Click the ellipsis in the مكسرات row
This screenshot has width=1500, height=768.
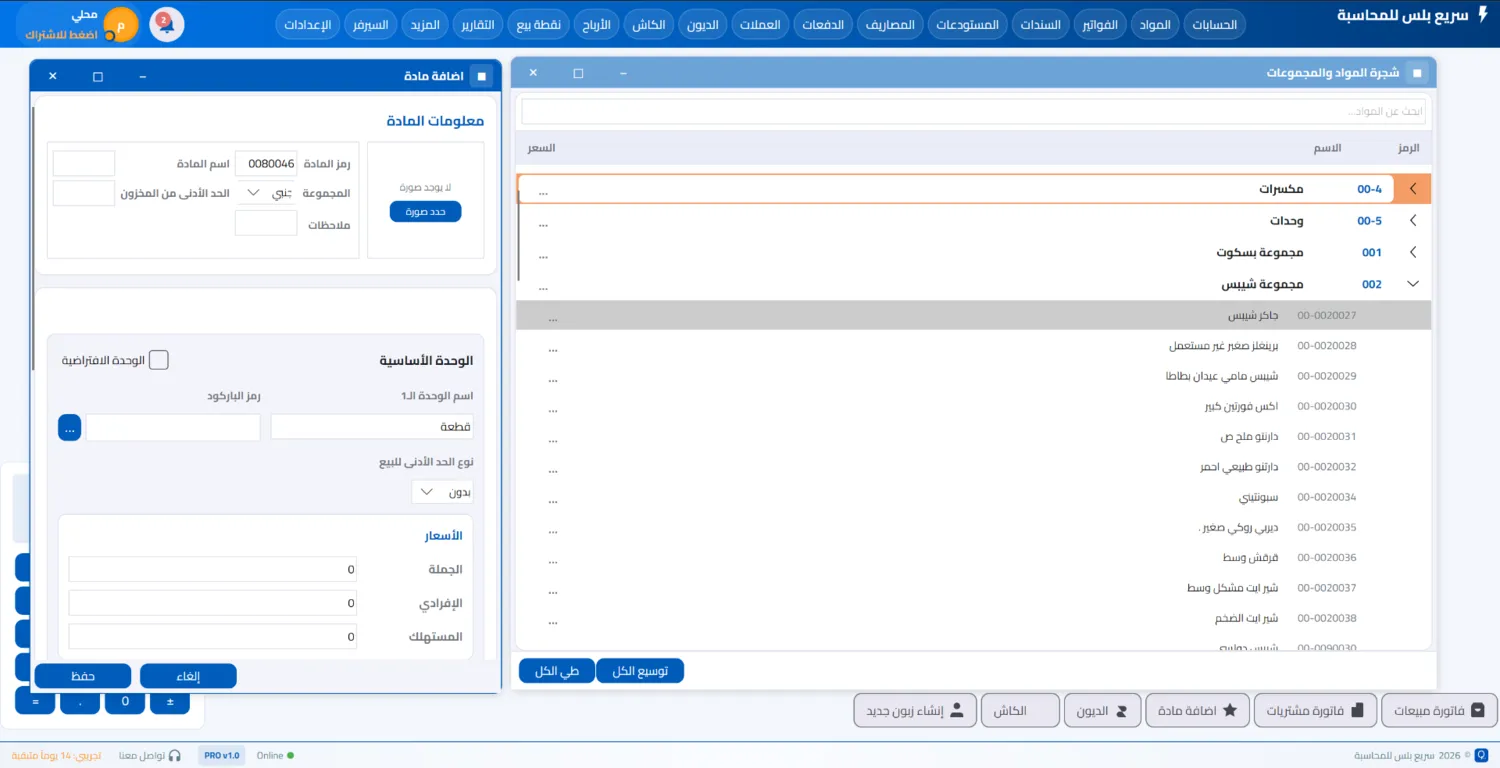543,190
